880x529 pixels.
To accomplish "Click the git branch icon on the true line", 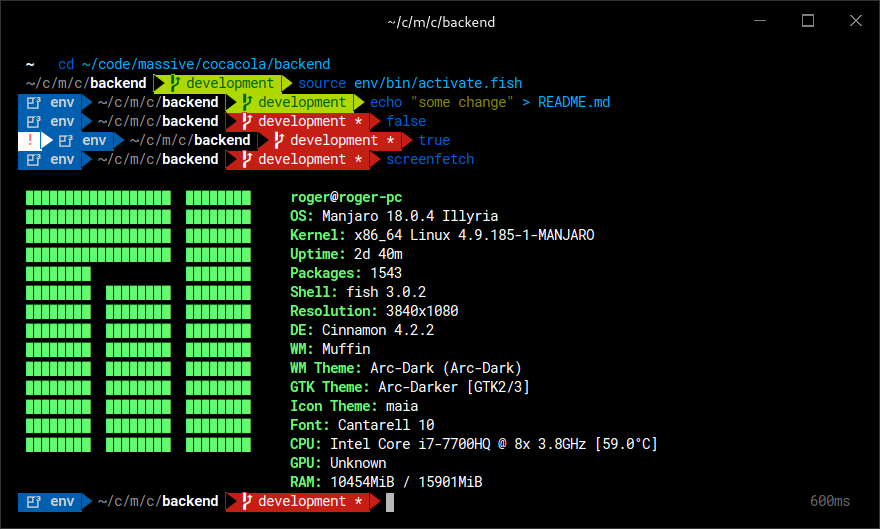I will pos(279,141).
